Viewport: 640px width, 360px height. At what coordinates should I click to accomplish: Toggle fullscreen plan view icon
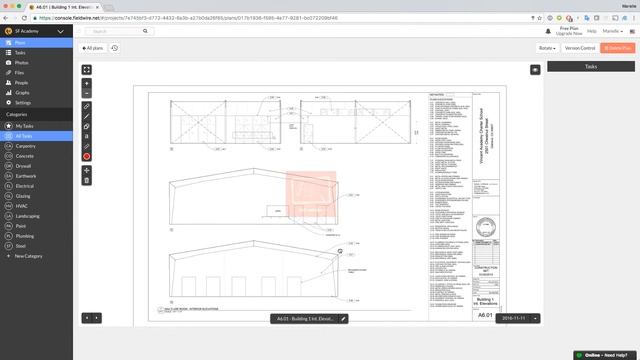pyautogui.click(x=87, y=70)
